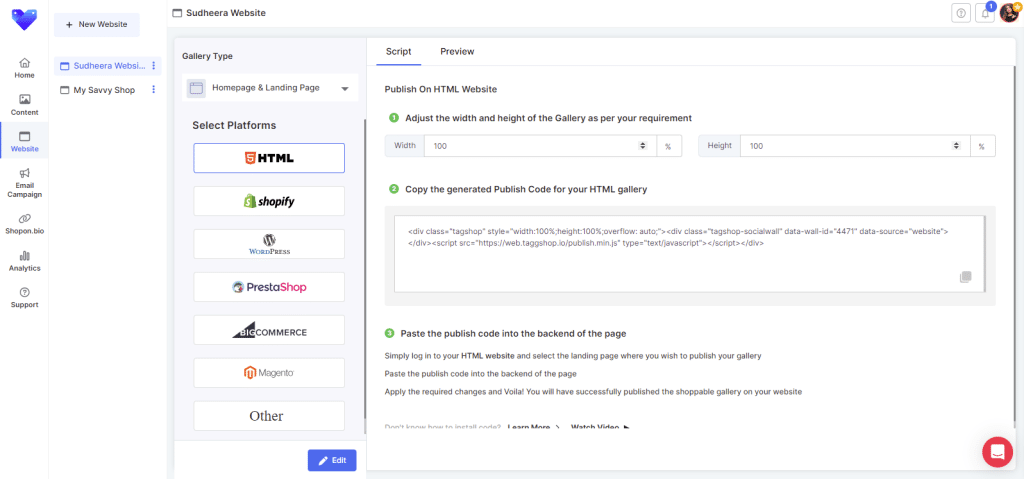Viewport: 1024px width, 479px height.
Task: Copy the publish code with copy icon
Action: pyautogui.click(x=965, y=277)
